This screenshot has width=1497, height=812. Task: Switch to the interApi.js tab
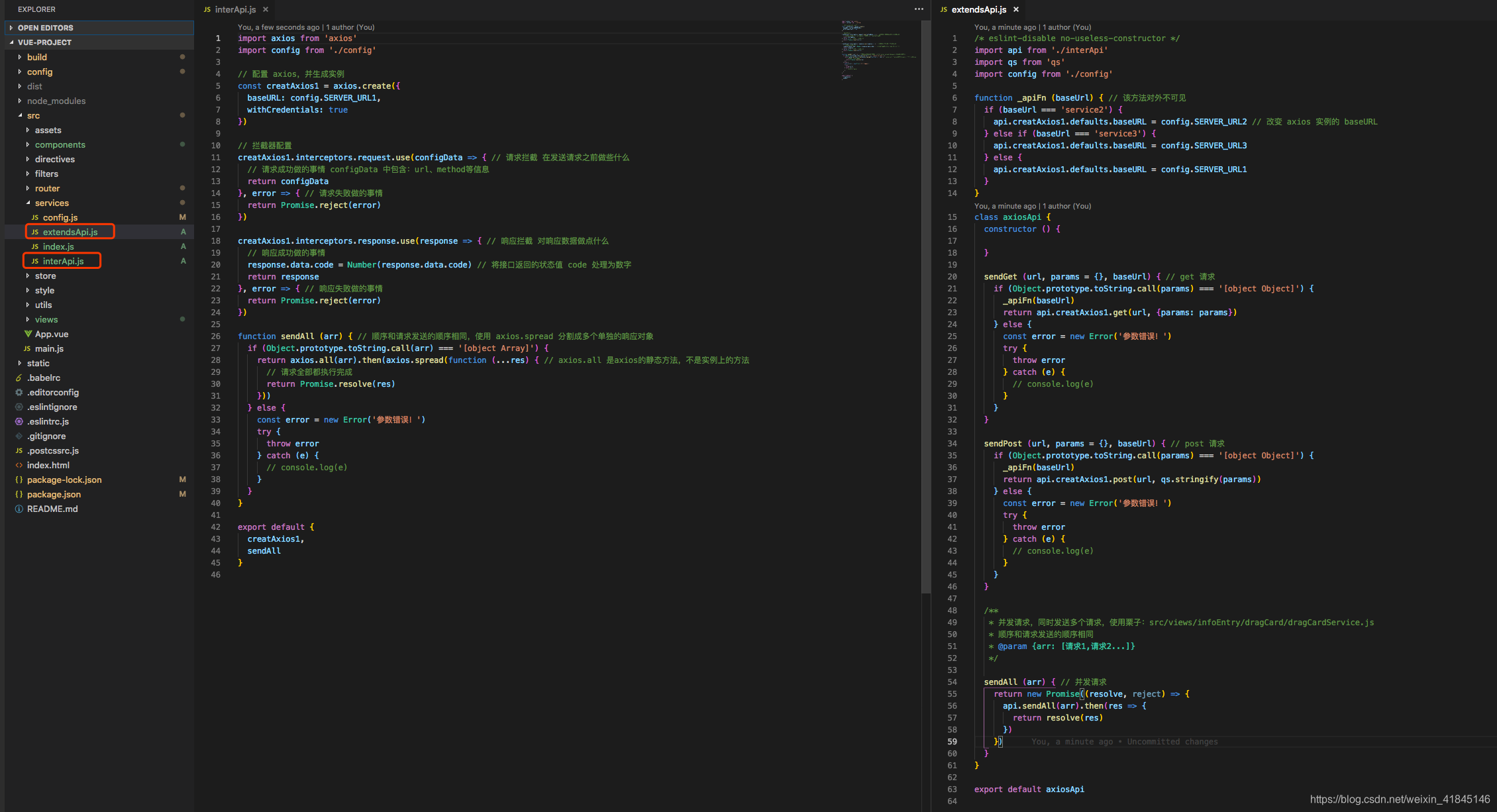point(234,9)
